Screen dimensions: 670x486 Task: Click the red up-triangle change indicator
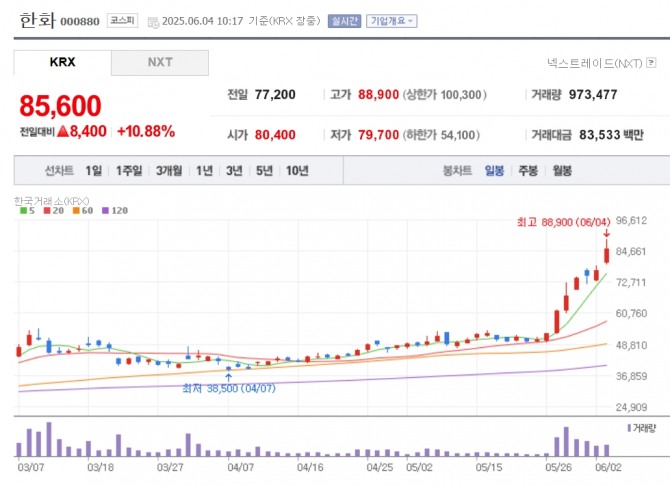point(63,131)
